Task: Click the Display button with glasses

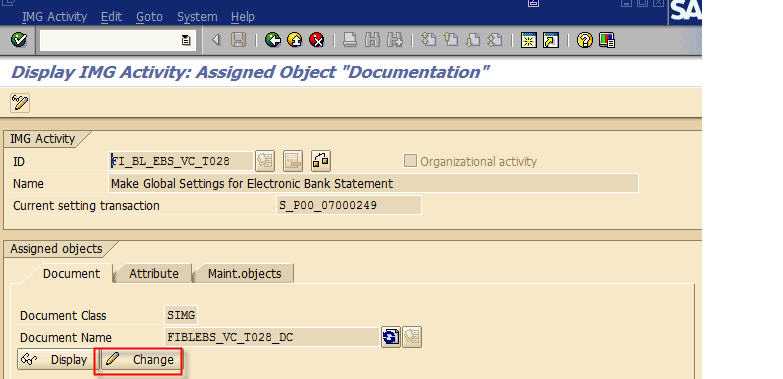Action: coord(55,360)
